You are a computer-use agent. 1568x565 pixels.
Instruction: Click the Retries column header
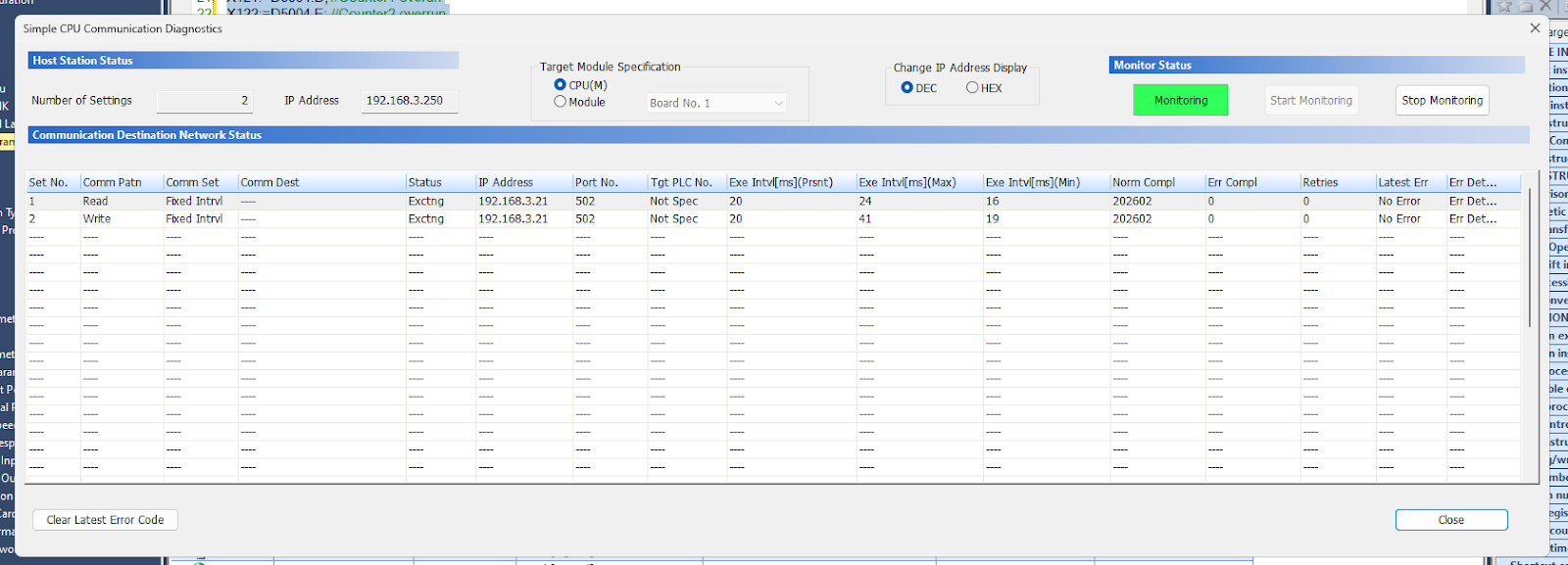pyautogui.click(x=1338, y=182)
